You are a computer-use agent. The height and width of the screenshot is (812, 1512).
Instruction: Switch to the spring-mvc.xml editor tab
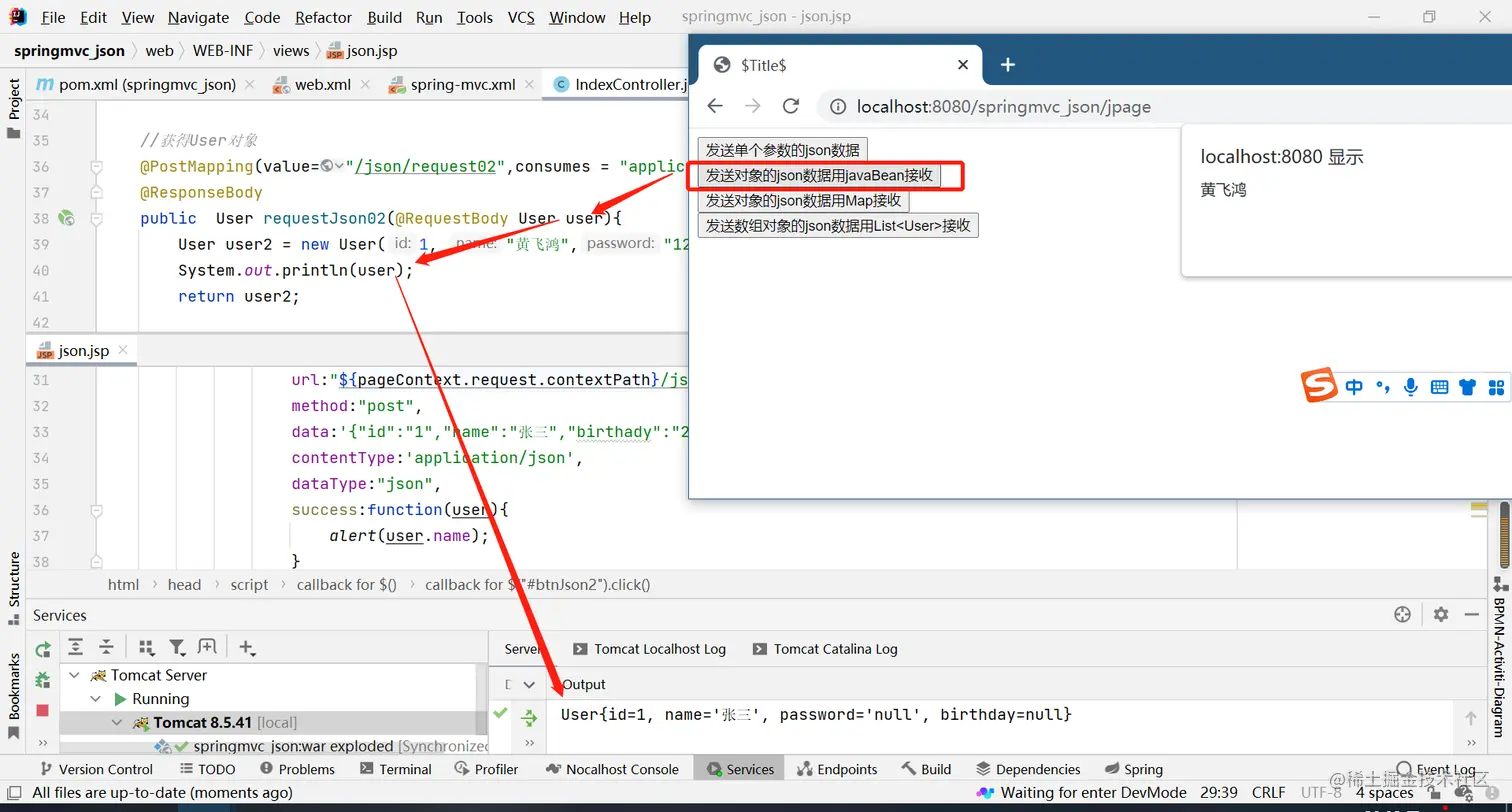(463, 85)
